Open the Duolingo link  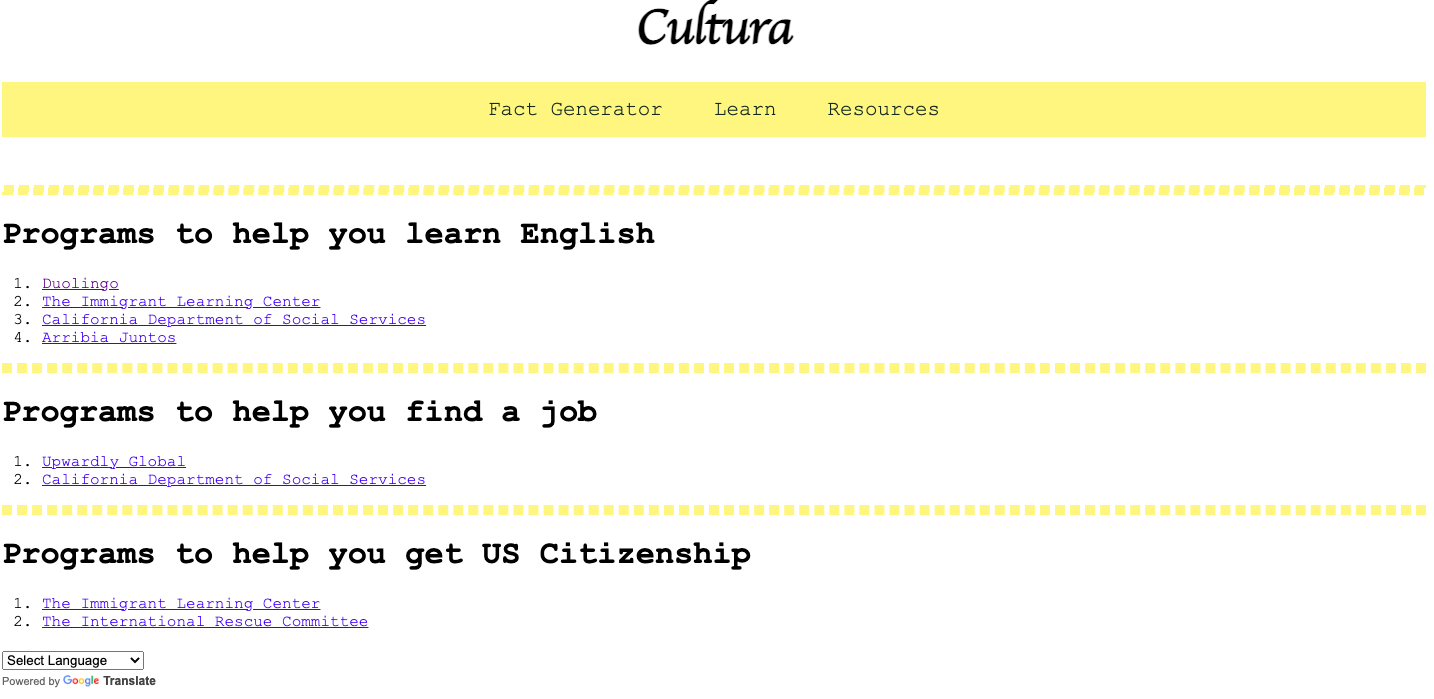[80, 284]
